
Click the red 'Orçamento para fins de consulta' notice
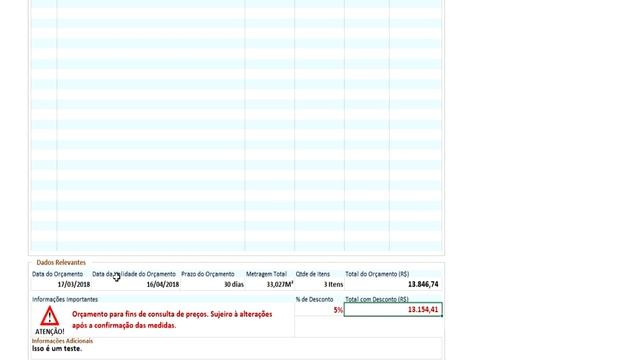[172, 320]
